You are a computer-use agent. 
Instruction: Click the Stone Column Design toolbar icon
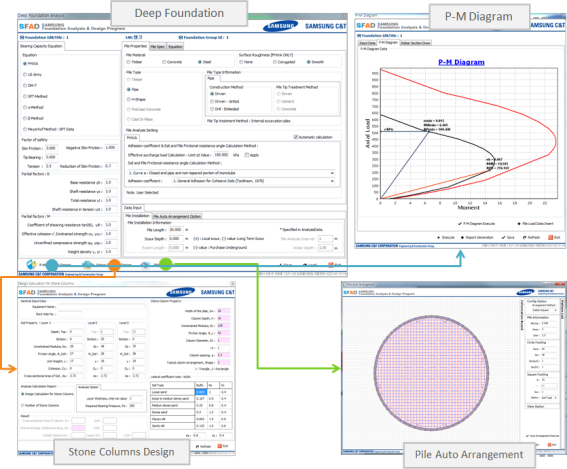click(87, 265)
